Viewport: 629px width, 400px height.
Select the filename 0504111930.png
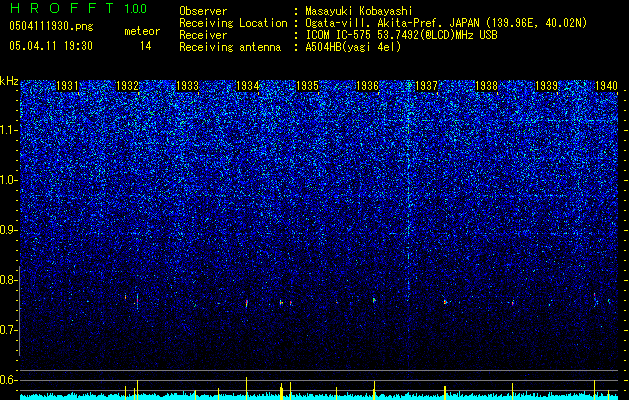51,26
